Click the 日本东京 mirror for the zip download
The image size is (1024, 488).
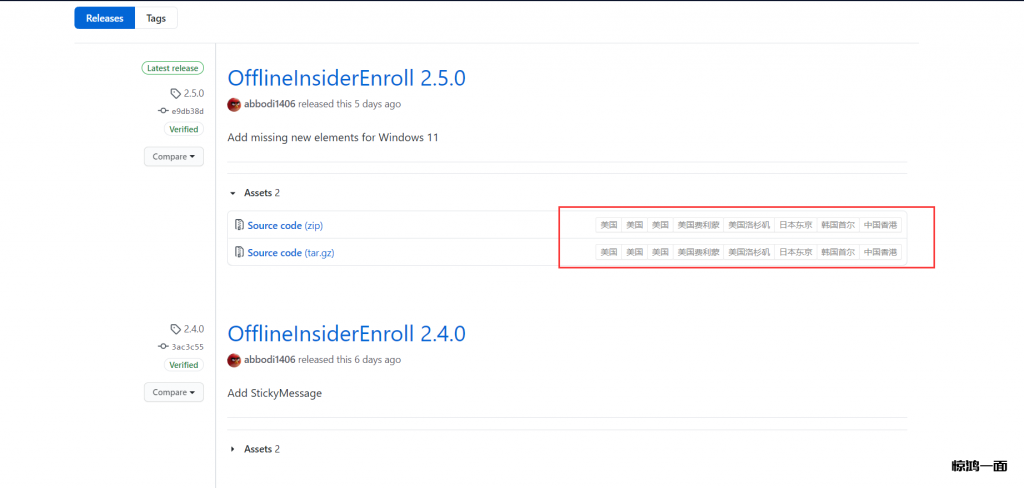(796, 225)
